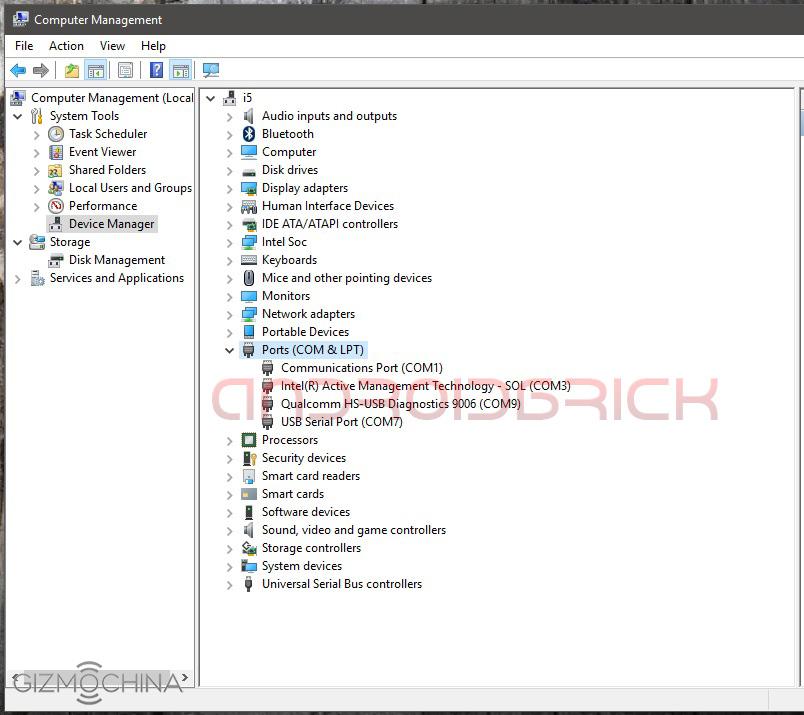Select Device Manager in the console tree
Screen dimensions: 804x715
pyautogui.click(x=111, y=224)
